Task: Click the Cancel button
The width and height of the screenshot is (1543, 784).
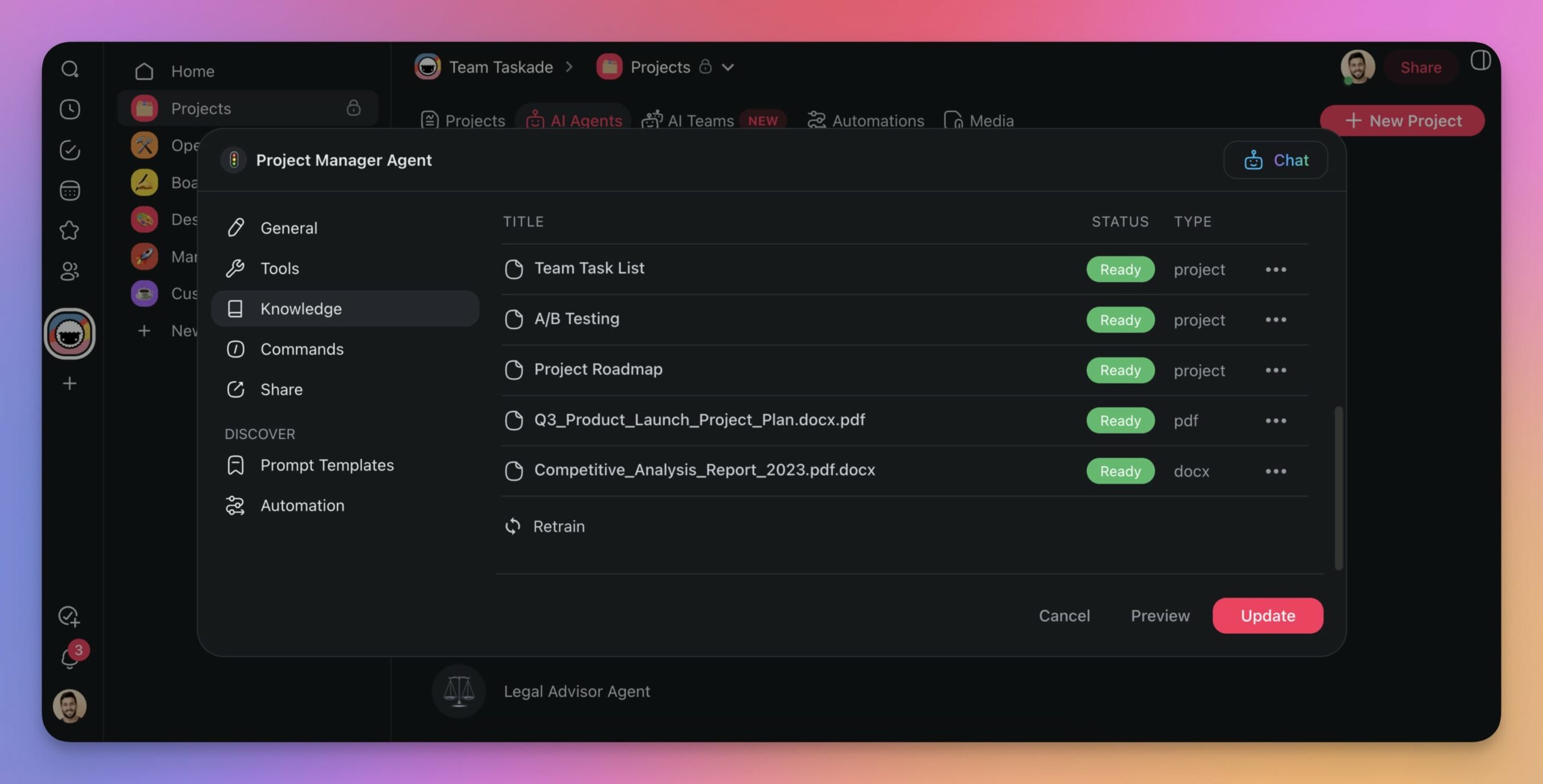Action: (1064, 615)
